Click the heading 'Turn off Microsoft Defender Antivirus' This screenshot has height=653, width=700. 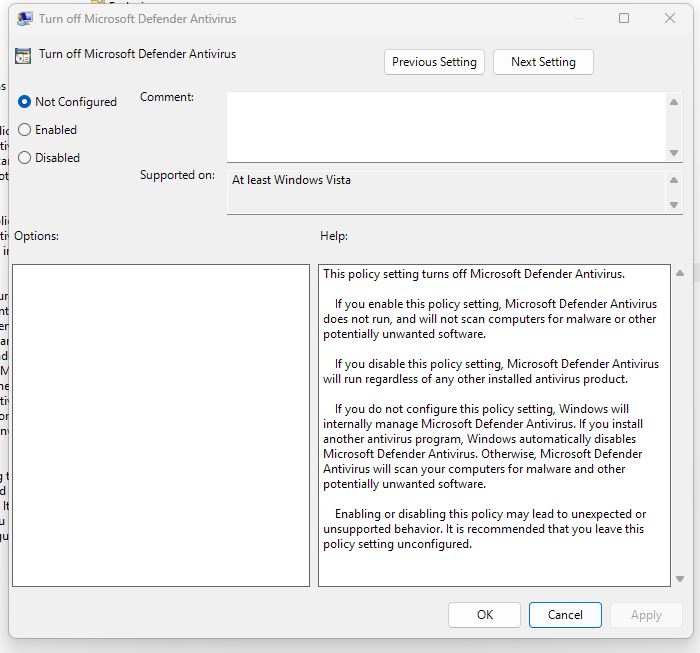[x=137, y=54]
